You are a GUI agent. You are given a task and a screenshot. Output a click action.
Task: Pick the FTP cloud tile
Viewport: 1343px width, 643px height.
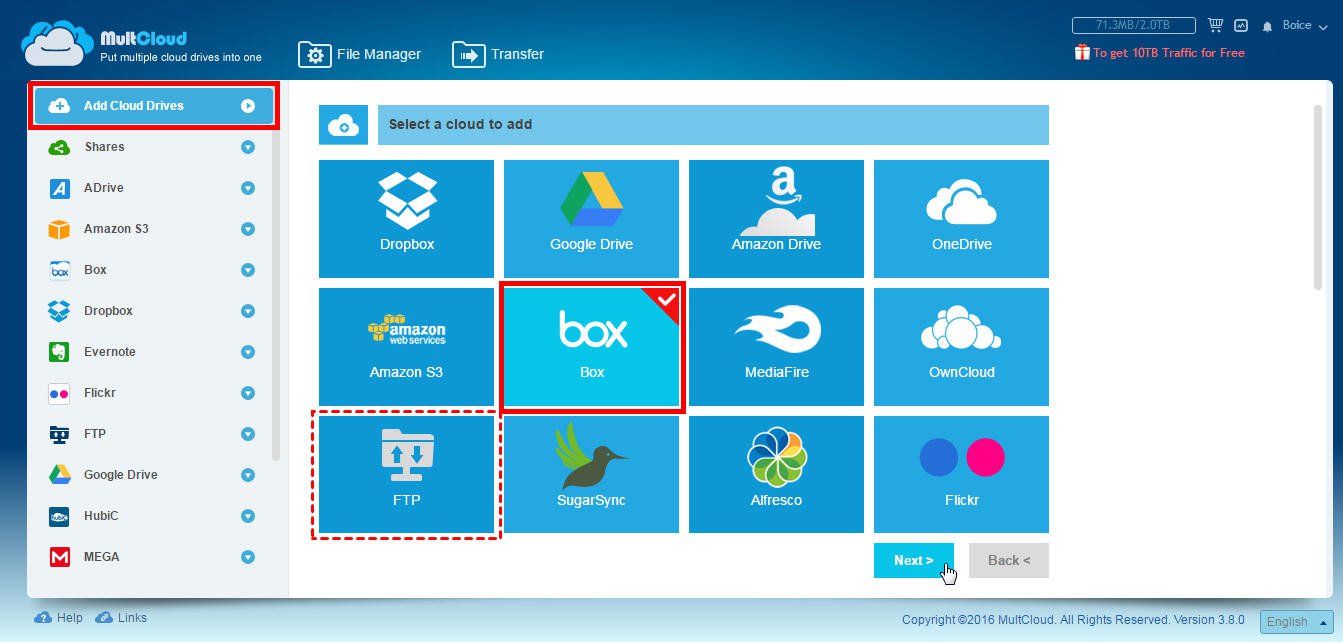pyautogui.click(x=406, y=475)
